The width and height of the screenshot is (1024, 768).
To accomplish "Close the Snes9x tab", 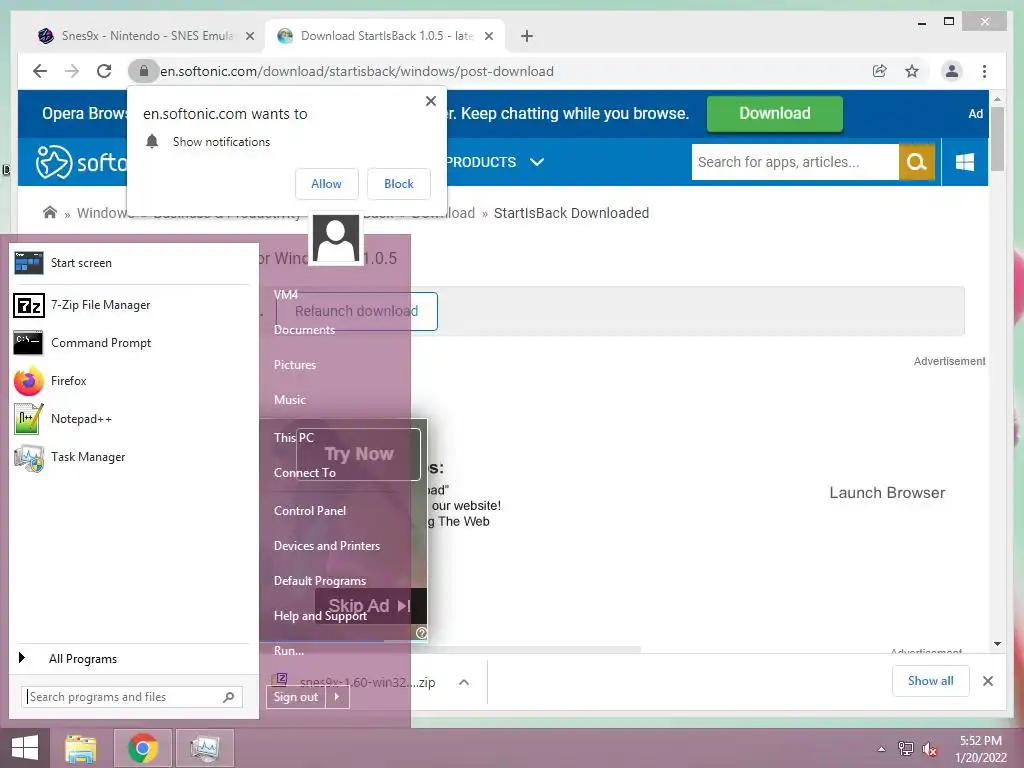I will click(249, 36).
